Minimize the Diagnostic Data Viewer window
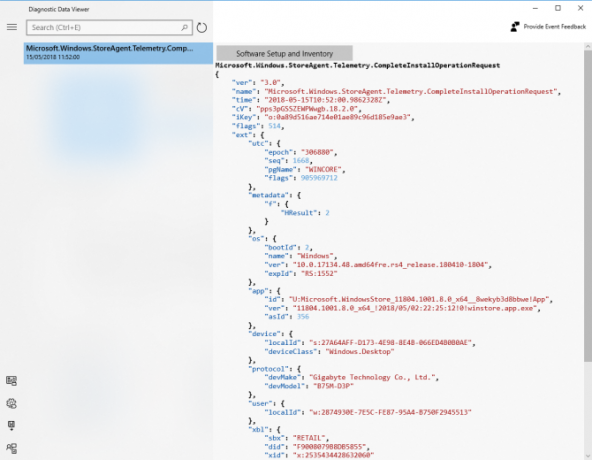This screenshot has height=460, width=592. pyautogui.click(x=535, y=8)
